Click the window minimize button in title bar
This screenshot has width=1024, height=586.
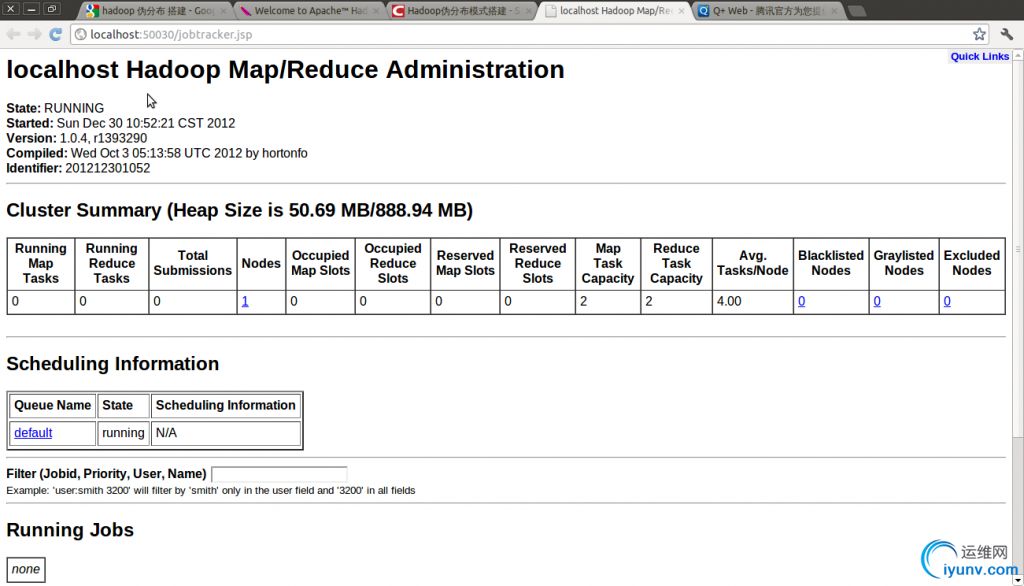pos(31,9)
